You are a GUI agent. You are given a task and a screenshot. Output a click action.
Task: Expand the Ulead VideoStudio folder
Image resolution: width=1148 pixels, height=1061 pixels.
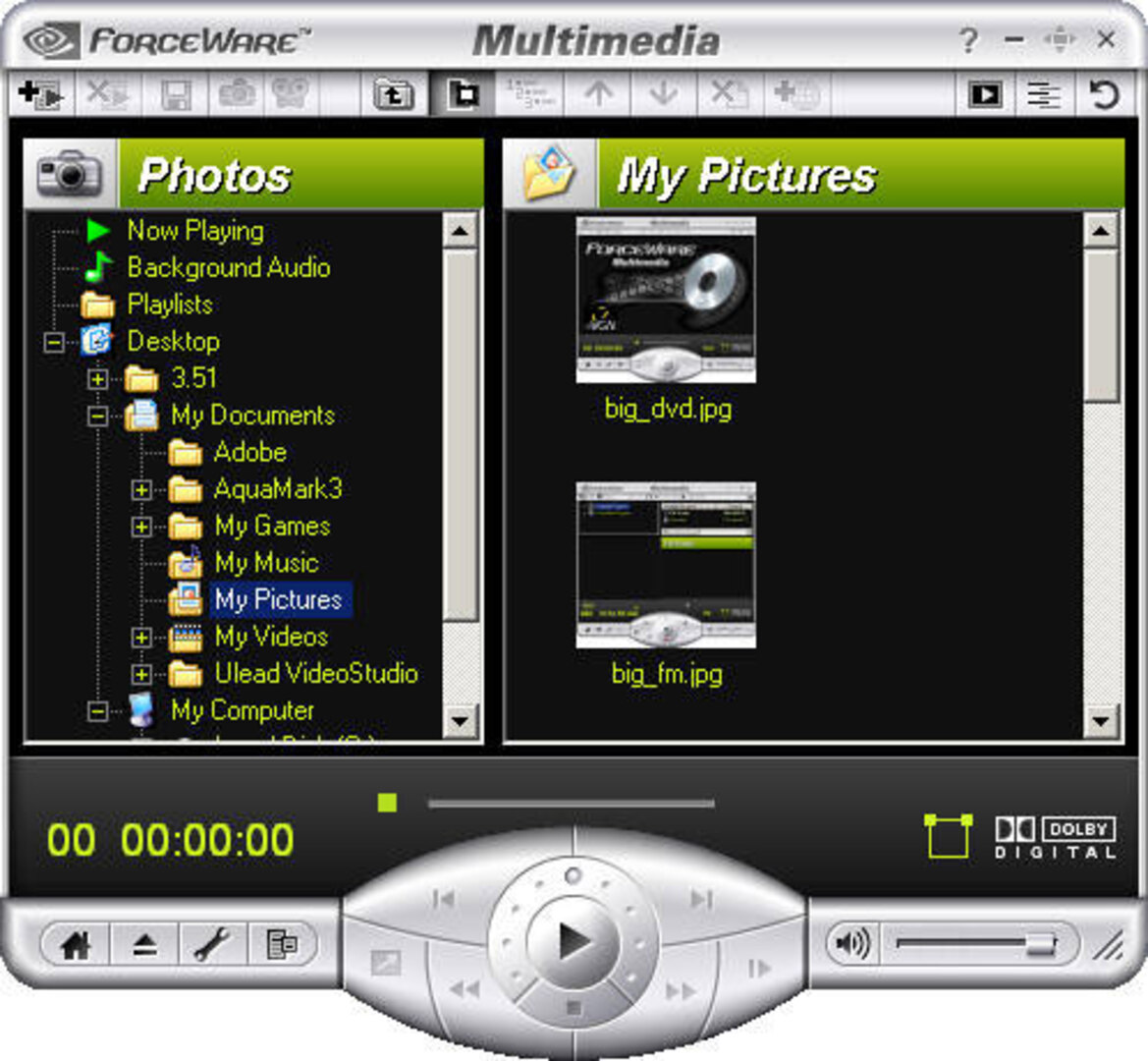tap(141, 674)
